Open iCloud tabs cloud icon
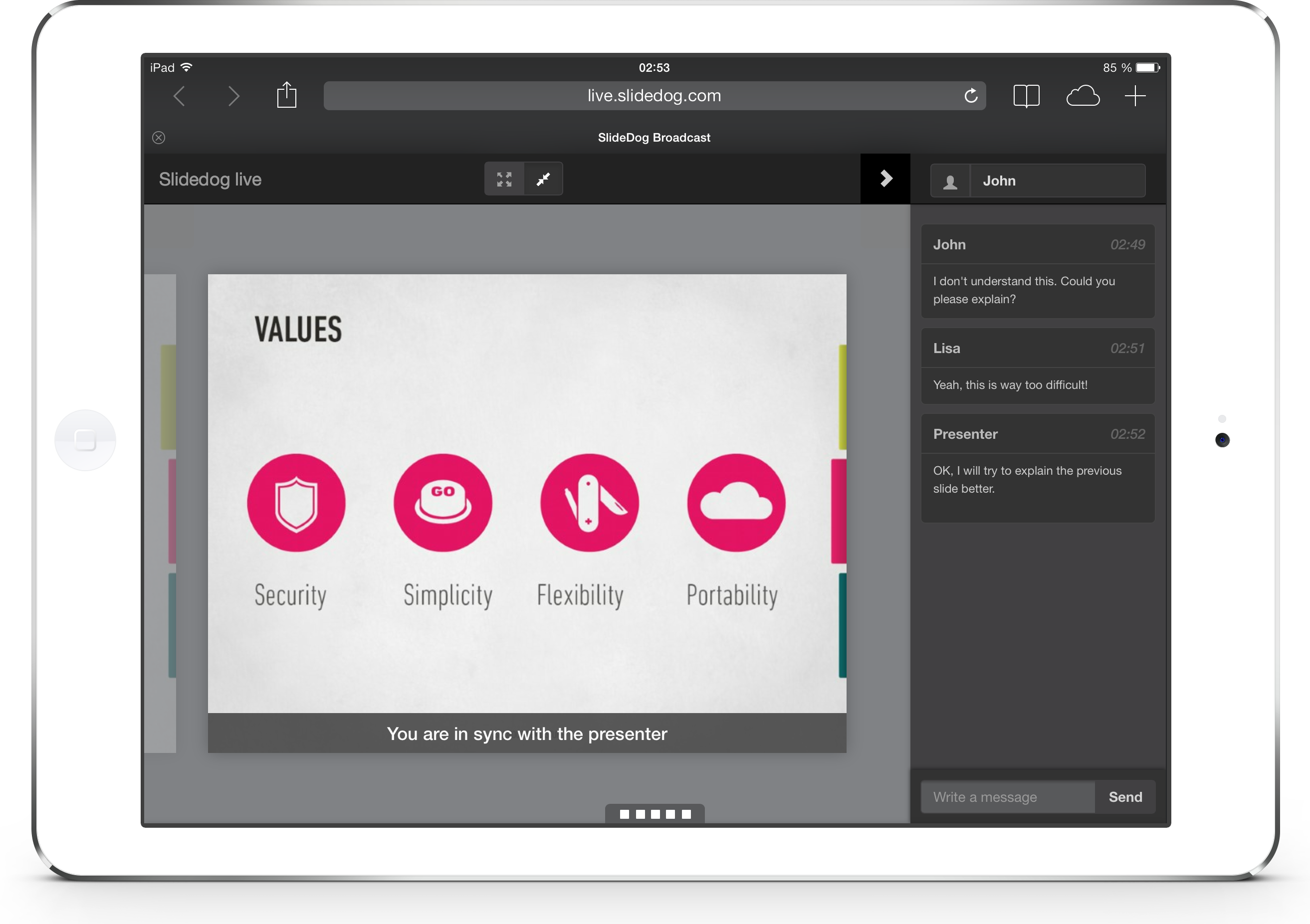The image size is (1310, 924). tap(1083, 96)
